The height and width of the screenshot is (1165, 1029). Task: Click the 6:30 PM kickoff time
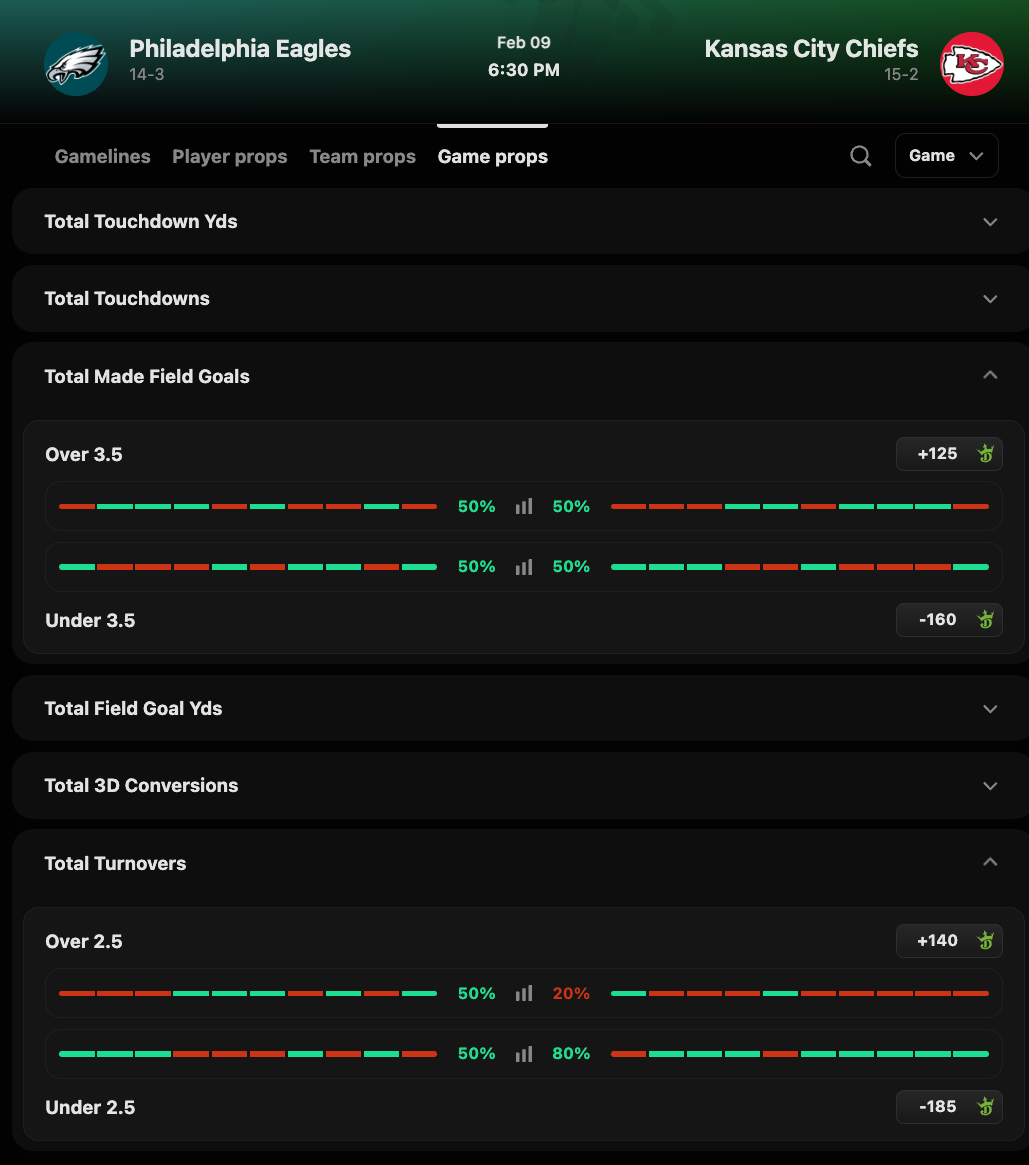524,70
